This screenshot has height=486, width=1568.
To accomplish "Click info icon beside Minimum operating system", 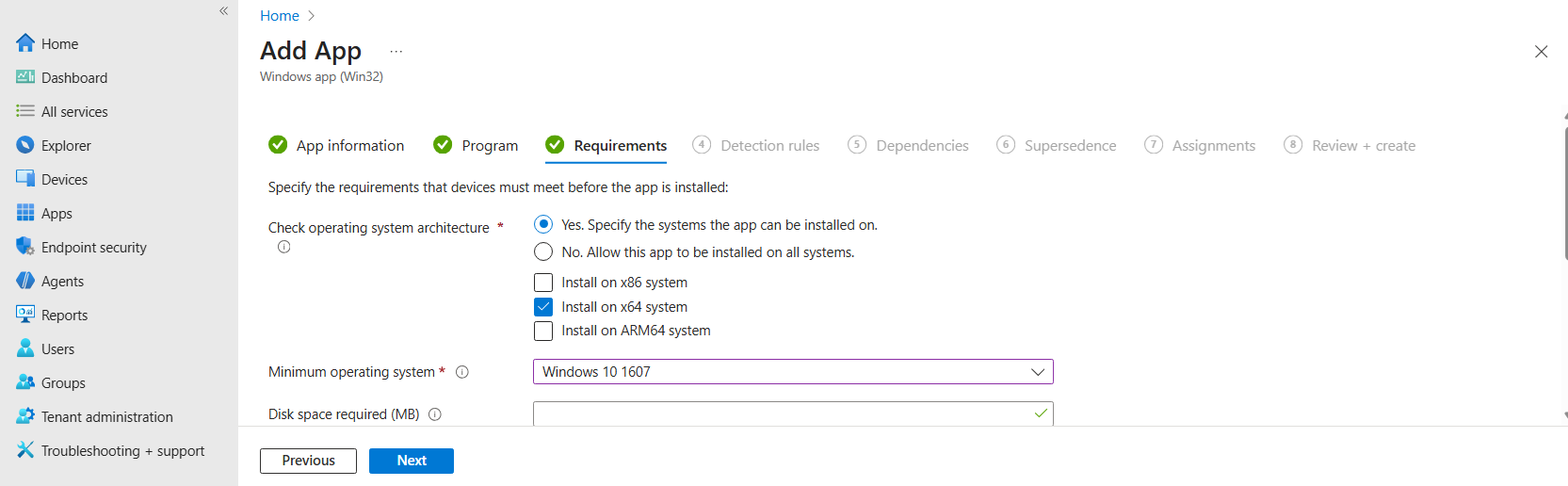I will click(462, 372).
